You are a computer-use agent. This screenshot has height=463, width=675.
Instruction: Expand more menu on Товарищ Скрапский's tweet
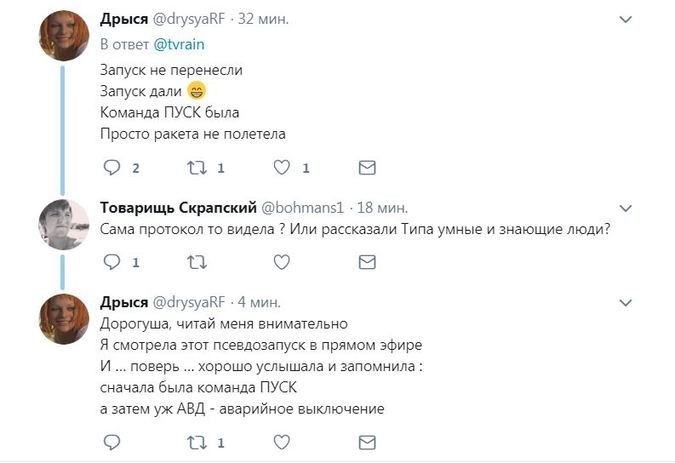625,208
